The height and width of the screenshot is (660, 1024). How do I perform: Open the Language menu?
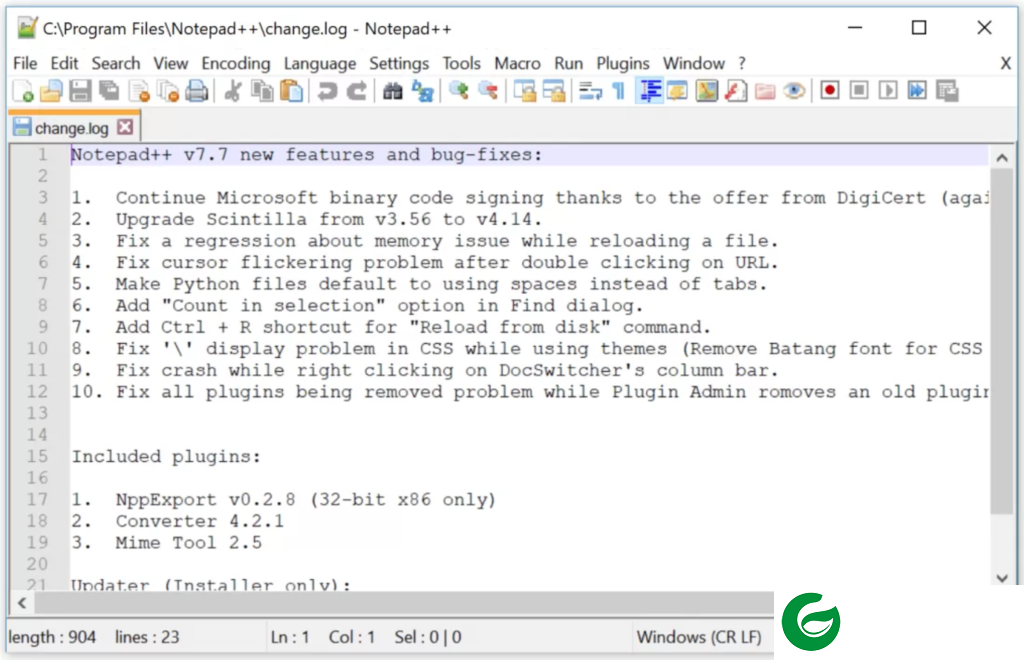coord(320,63)
